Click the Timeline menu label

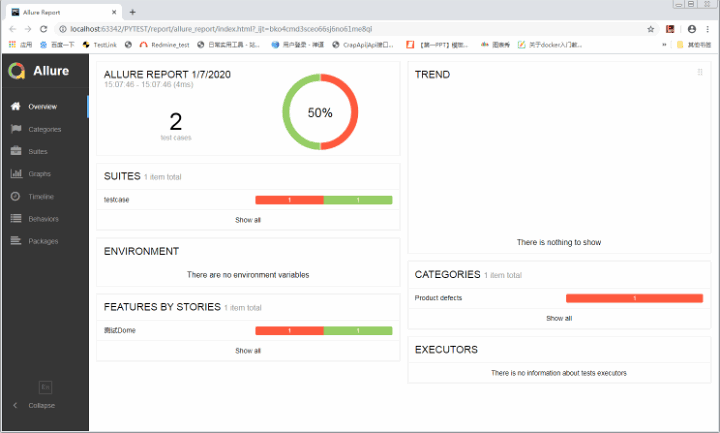tap(41, 197)
